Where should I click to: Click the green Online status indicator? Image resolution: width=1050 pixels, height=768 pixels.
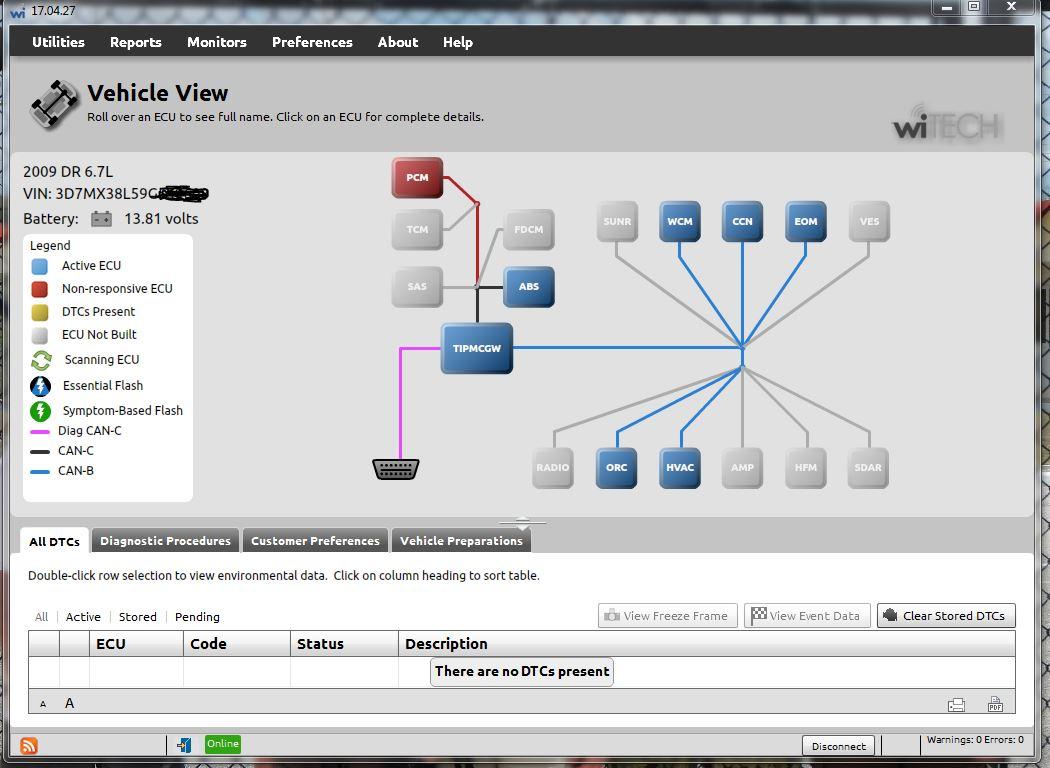pos(222,744)
